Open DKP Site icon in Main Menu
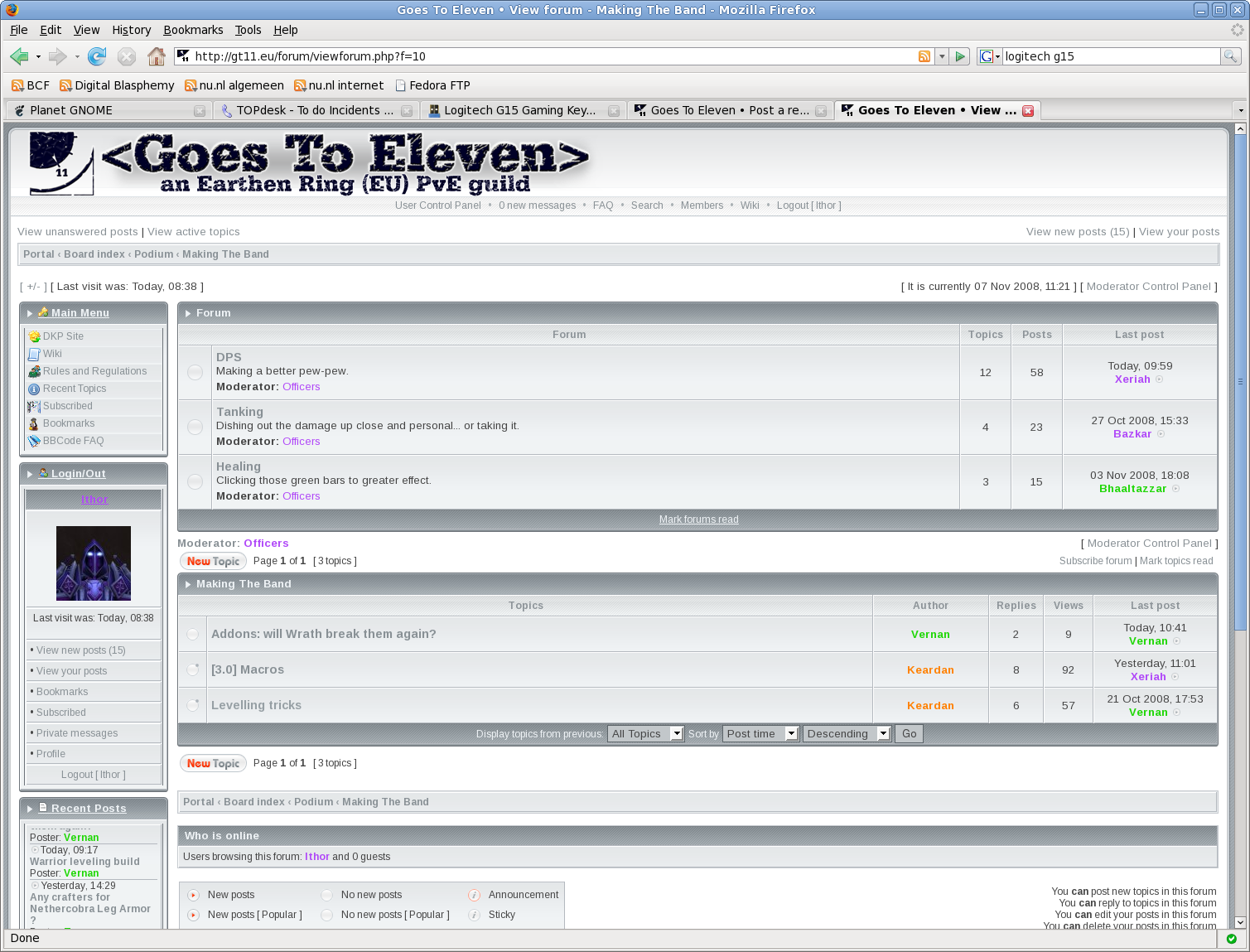Image resolution: width=1250 pixels, height=952 pixels. point(34,336)
